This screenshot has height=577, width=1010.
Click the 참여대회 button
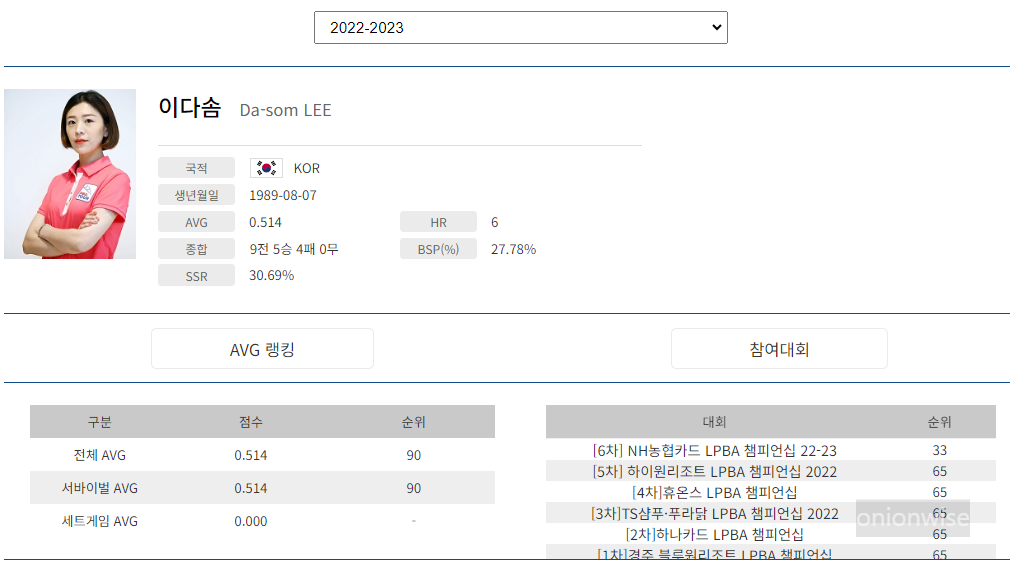pyautogui.click(x=779, y=348)
